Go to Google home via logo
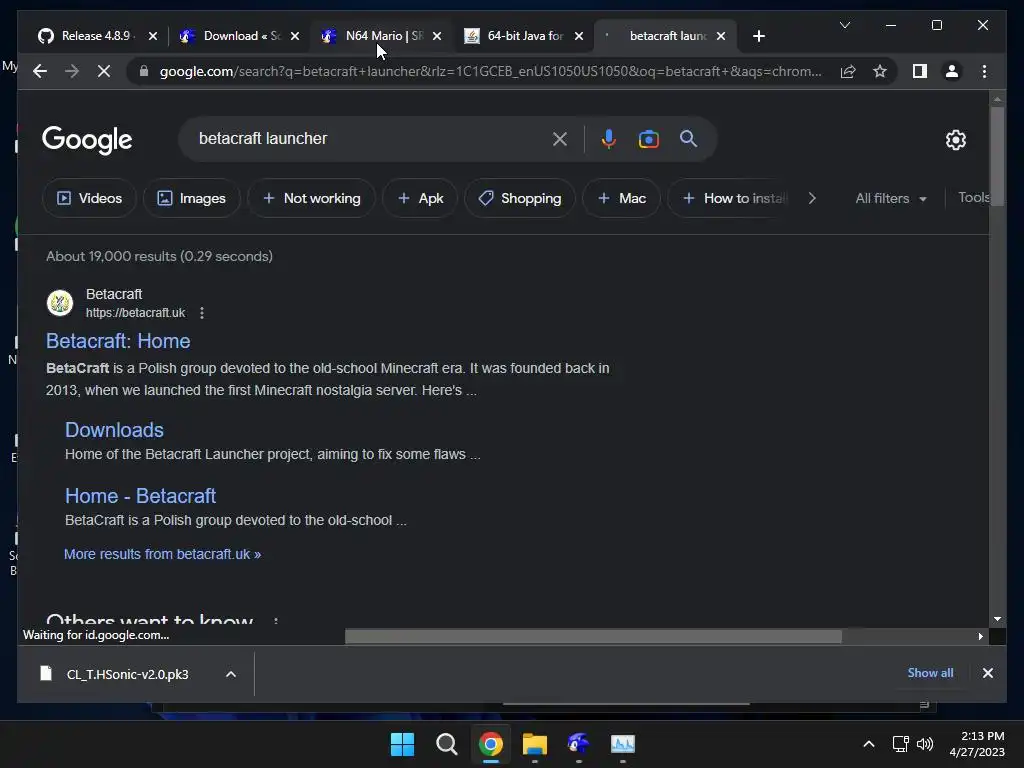This screenshot has width=1024, height=768. [x=87, y=140]
